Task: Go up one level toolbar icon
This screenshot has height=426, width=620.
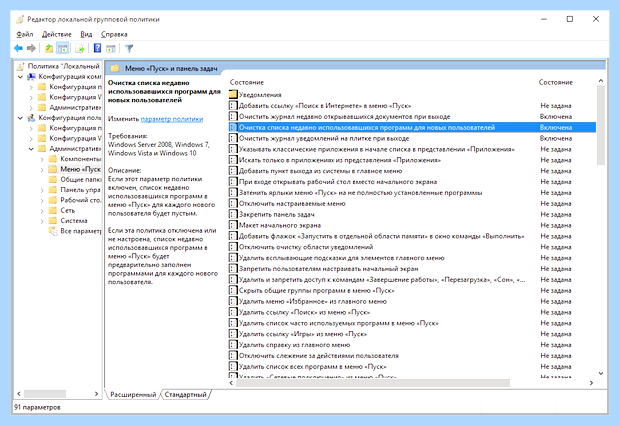Action: click(49, 48)
